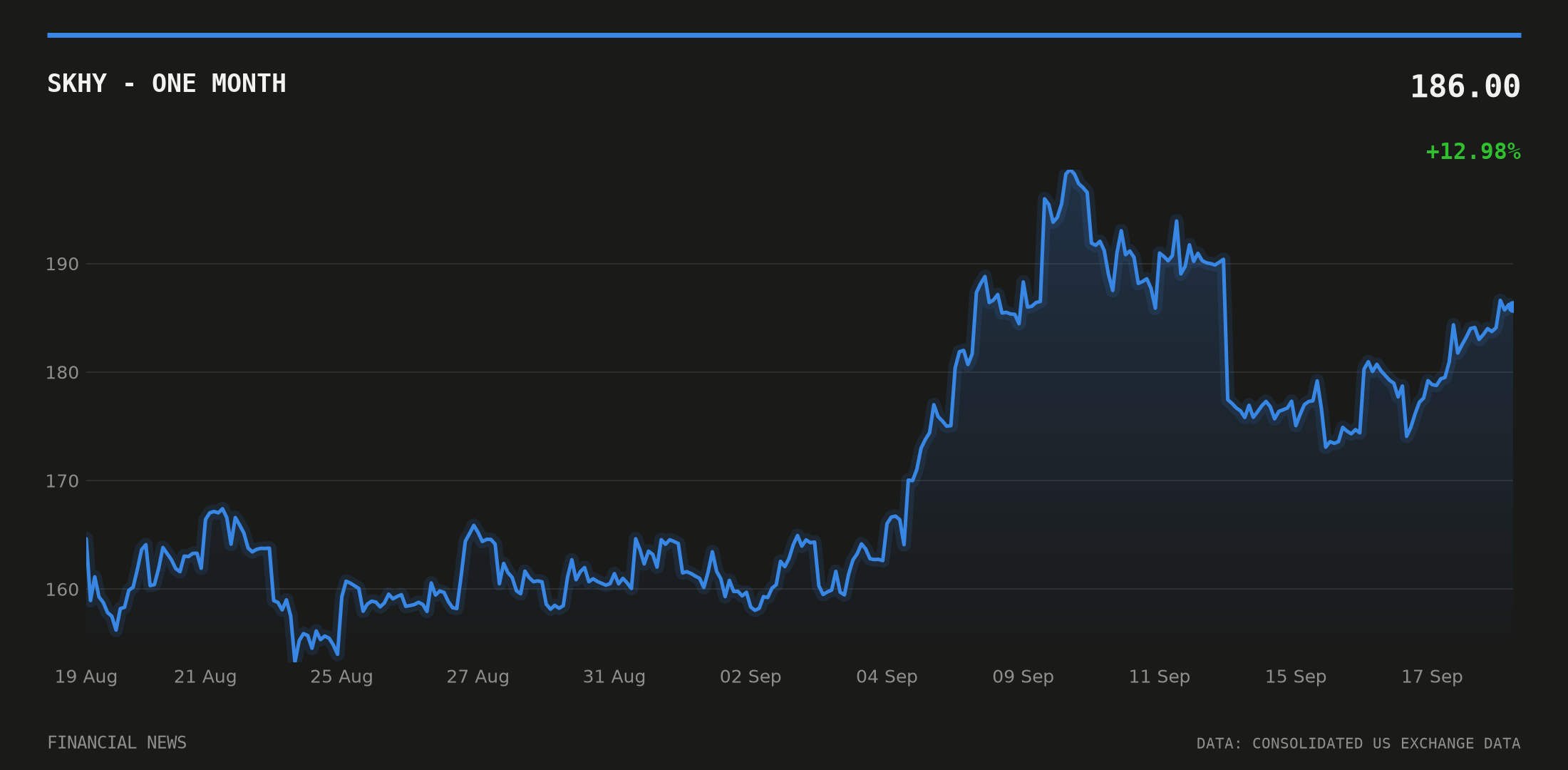Screen dimensions: 1568x770
Task: Select the 21 Aug date label
Action: pos(205,677)
